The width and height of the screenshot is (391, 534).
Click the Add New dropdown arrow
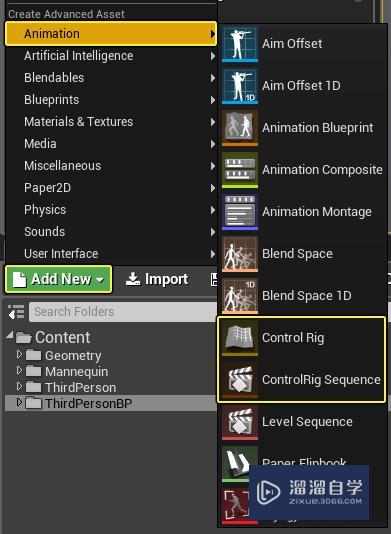(100, 281)
